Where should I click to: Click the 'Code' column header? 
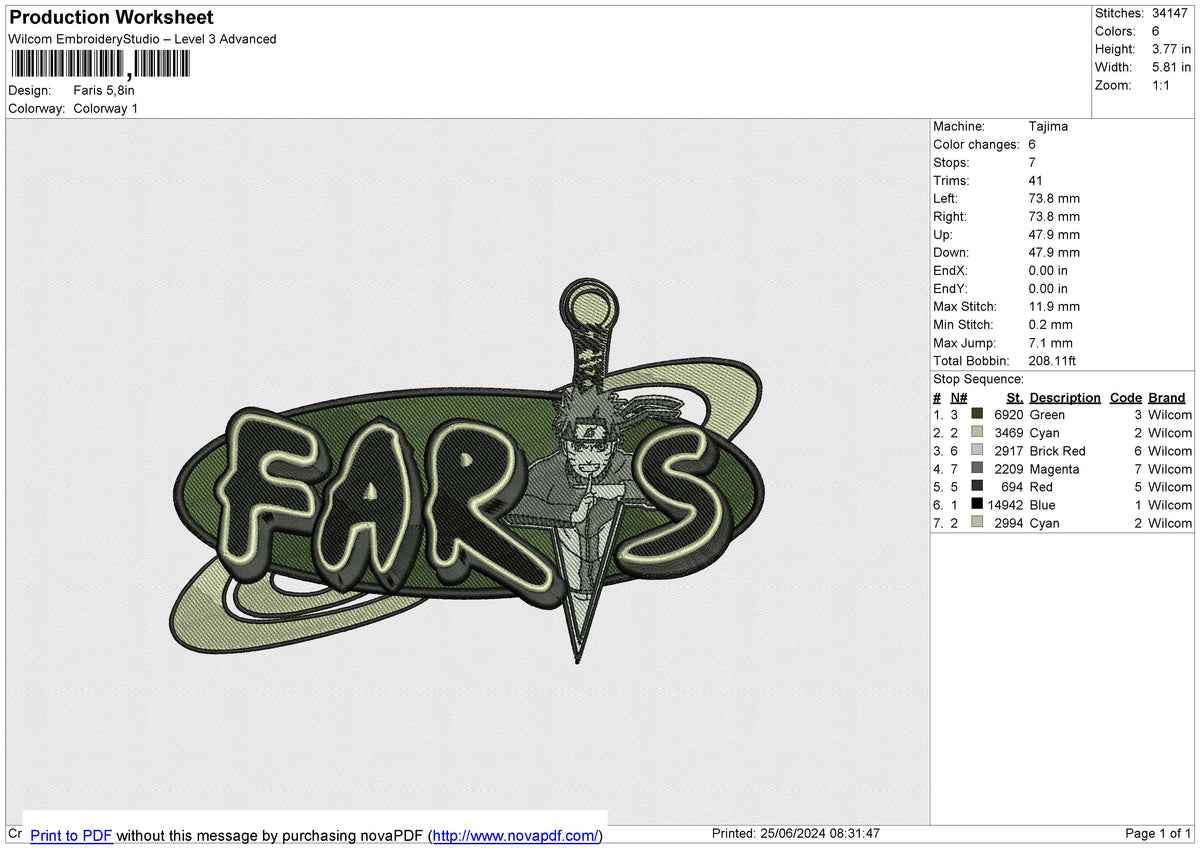pyautogui.click(x=1125, y=397)
